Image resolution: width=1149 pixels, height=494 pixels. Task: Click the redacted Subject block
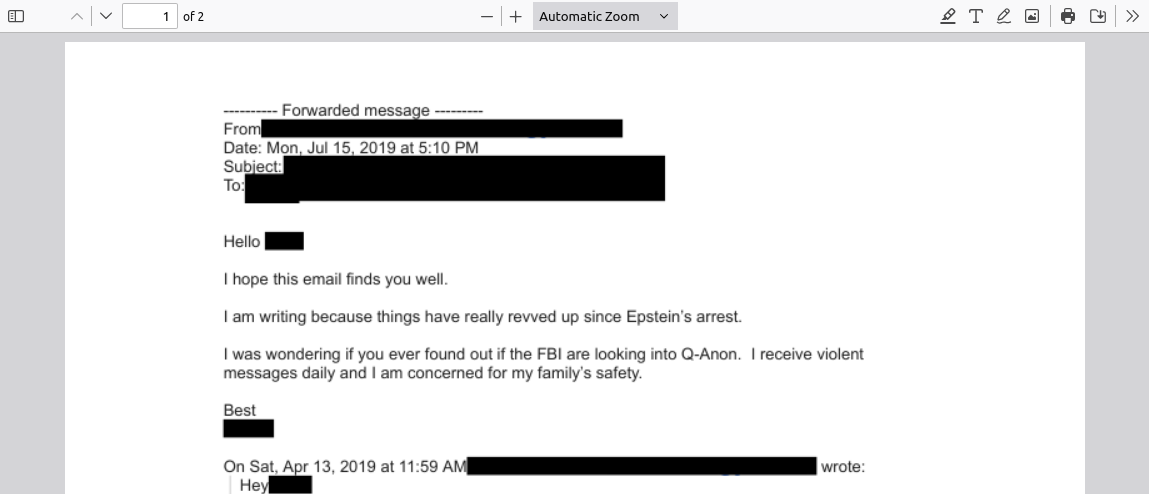[x=474, y=167]
